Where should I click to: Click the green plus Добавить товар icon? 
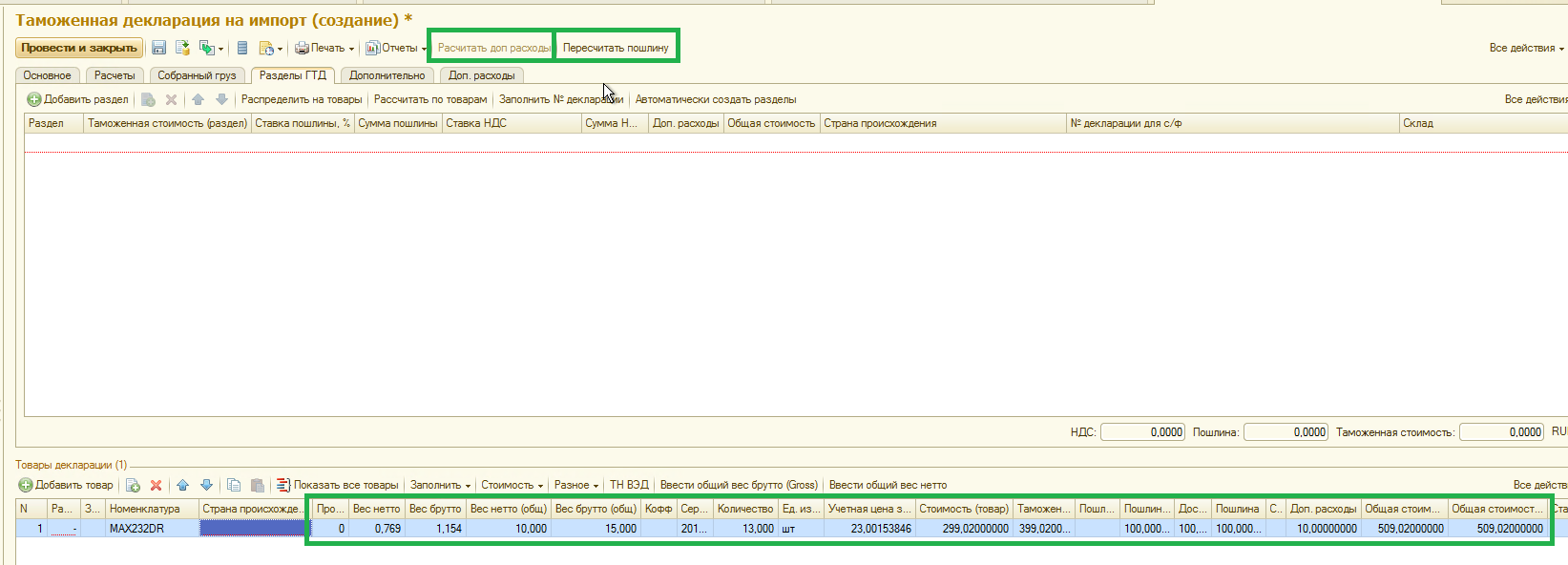[26, 485]
